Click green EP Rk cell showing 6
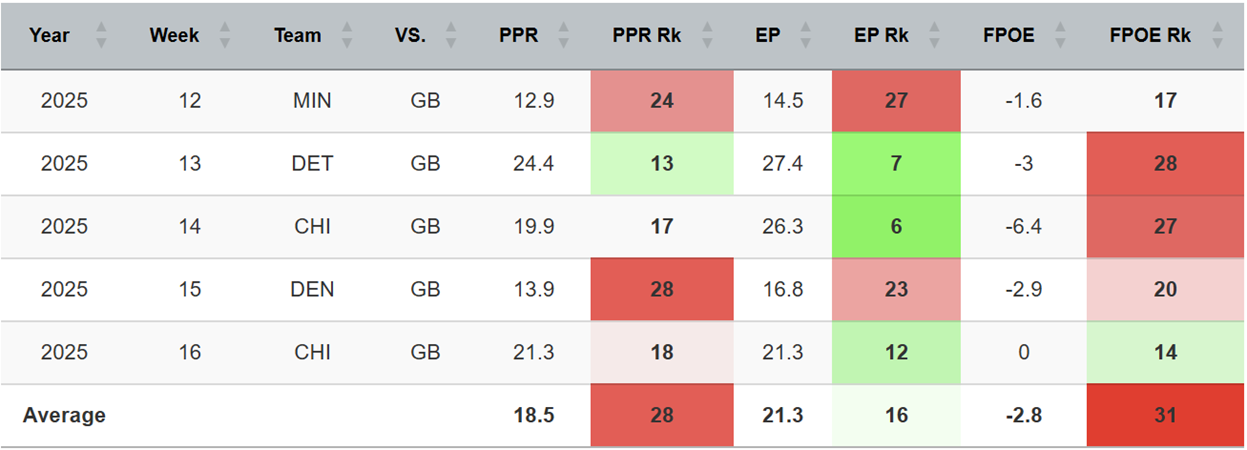 (896, 227)
